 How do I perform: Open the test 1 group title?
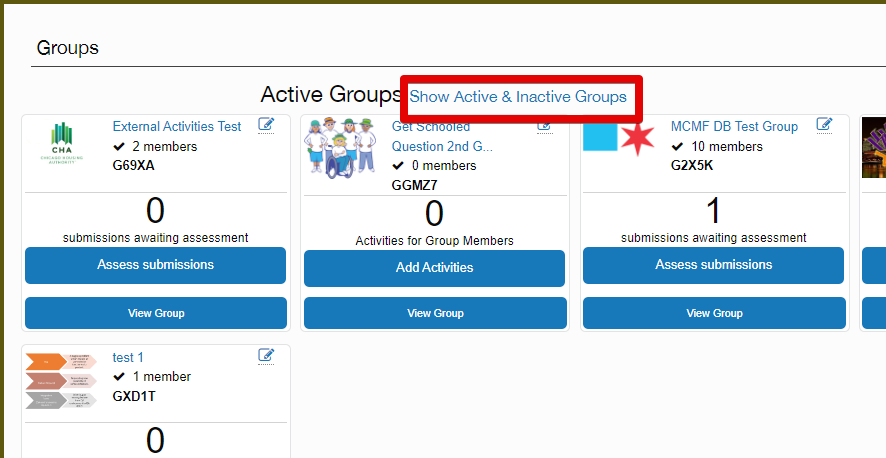click(x=128, y=357)
